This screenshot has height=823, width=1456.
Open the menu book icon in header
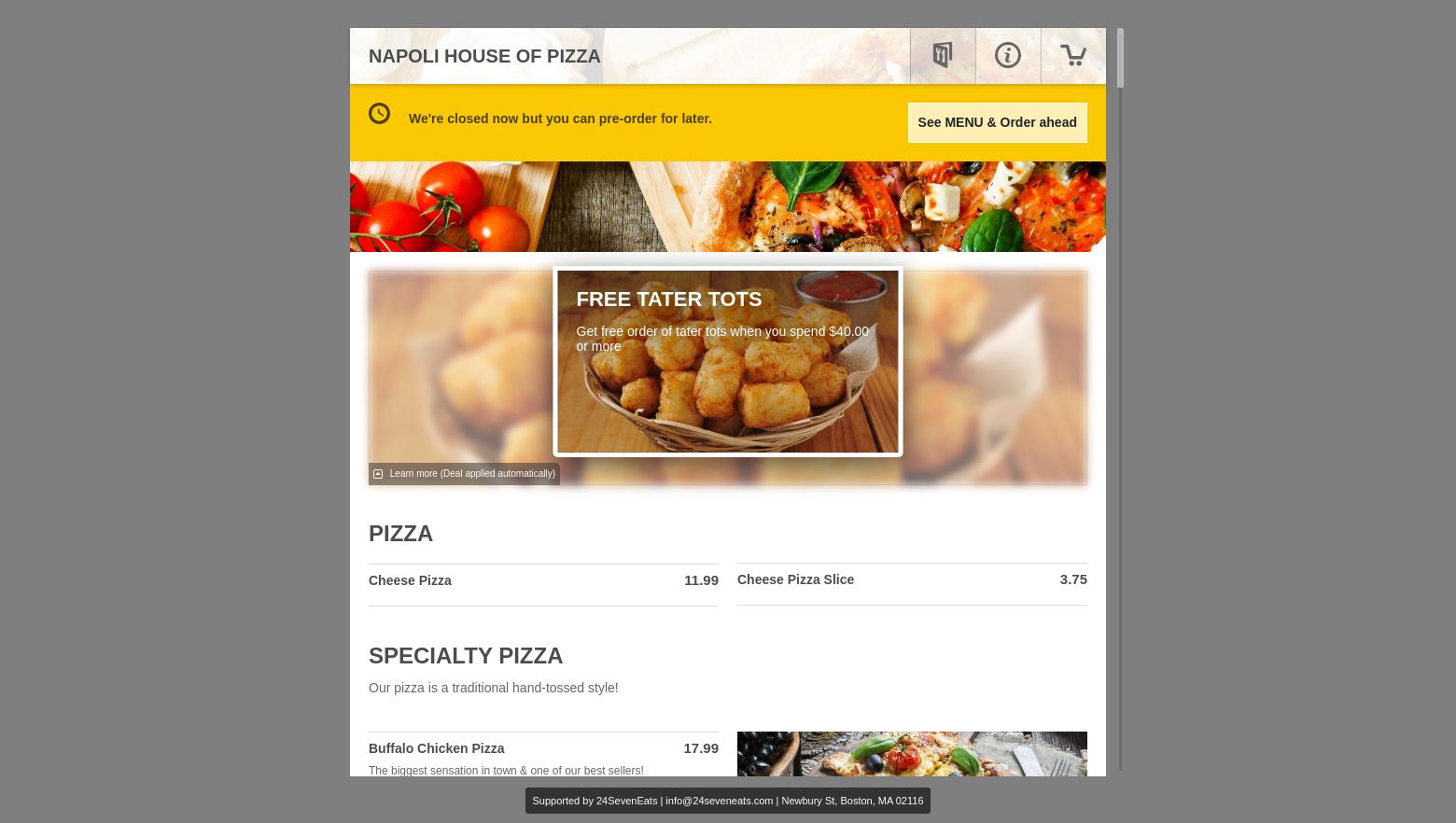point(943,56)
